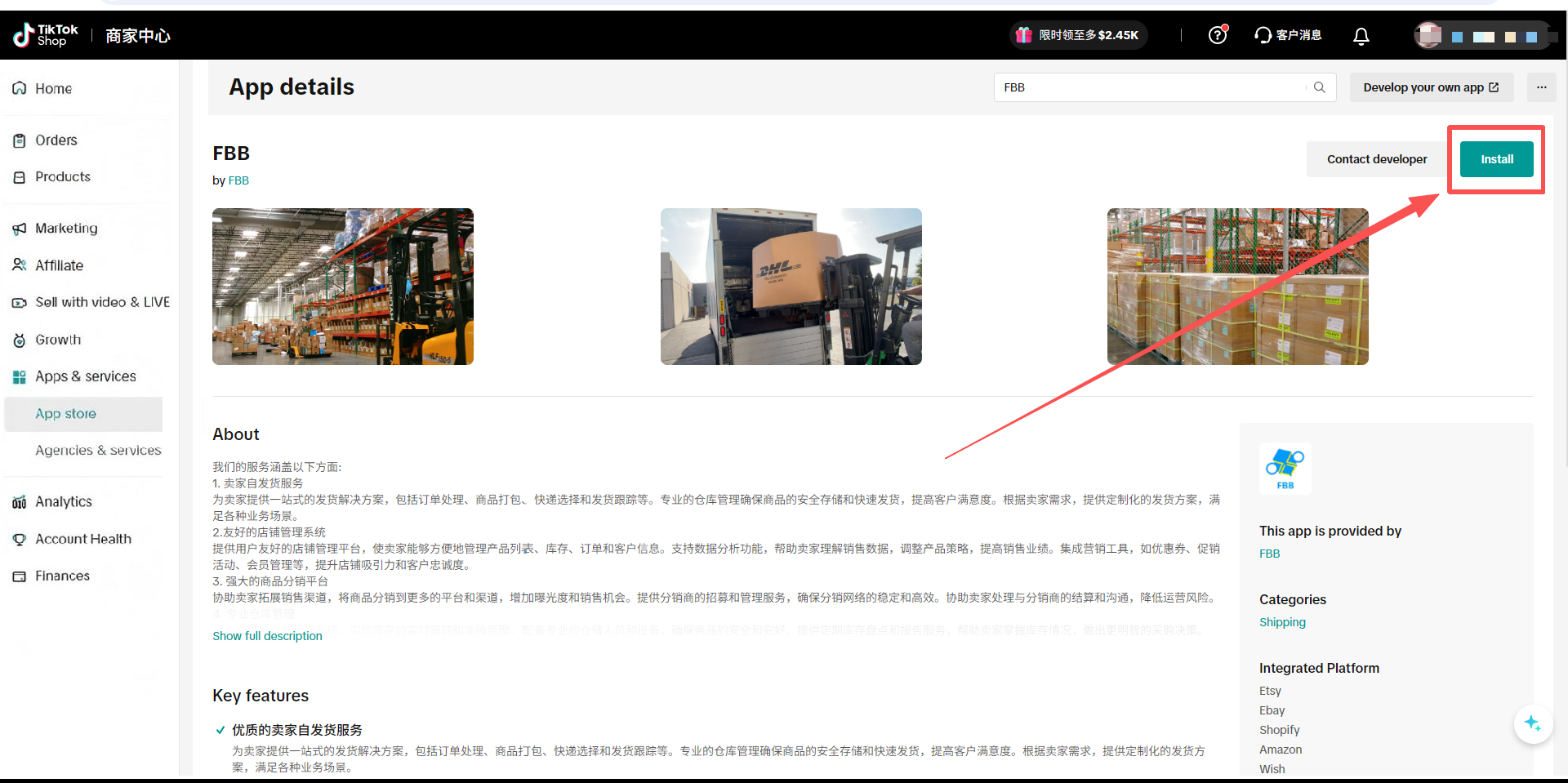Open the more options ellipsis button

click(1541, 87)
